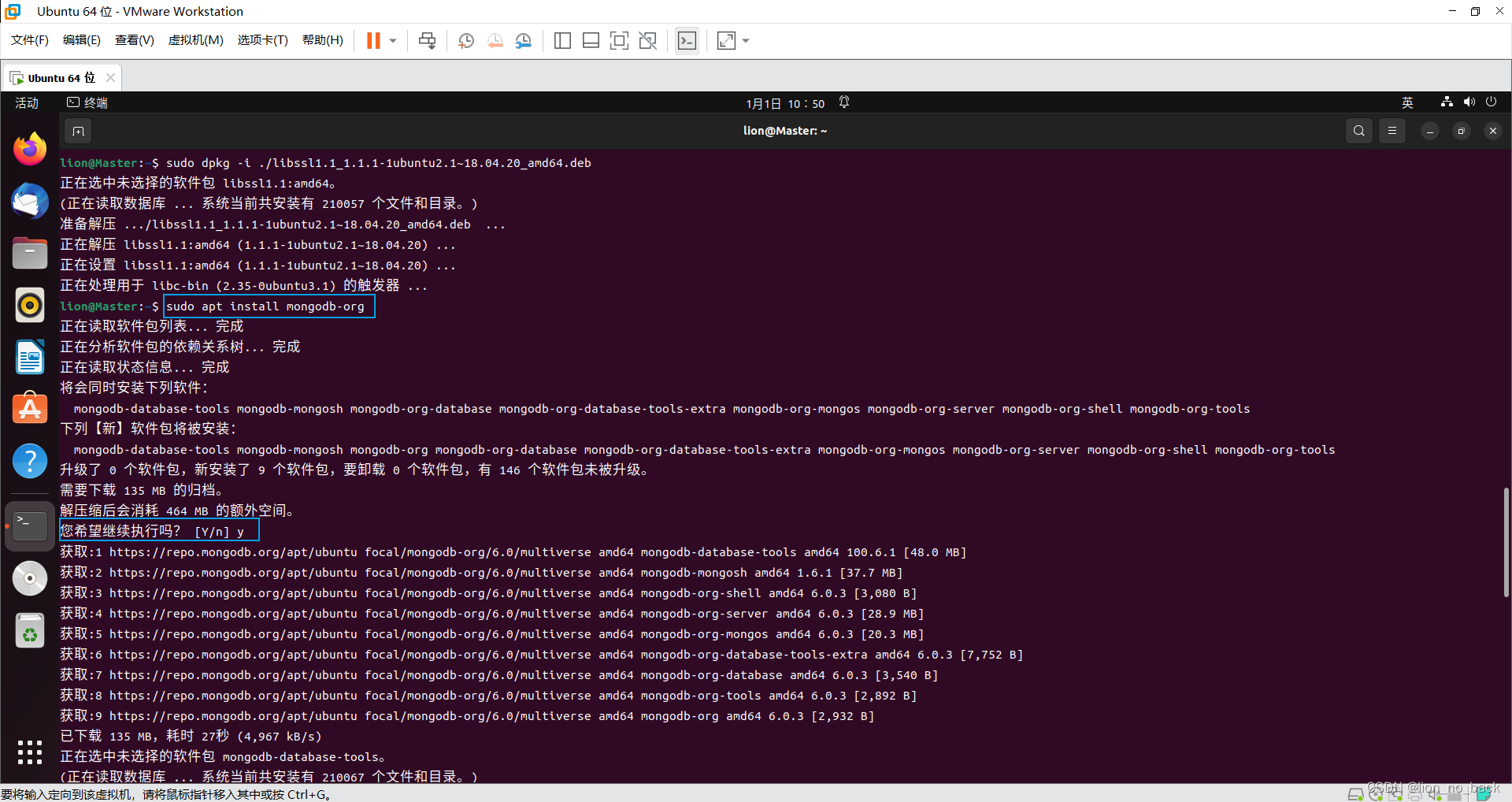
Task: Launch Firefox from the dock
Action: pyautogui.click(x=30, y=149)
